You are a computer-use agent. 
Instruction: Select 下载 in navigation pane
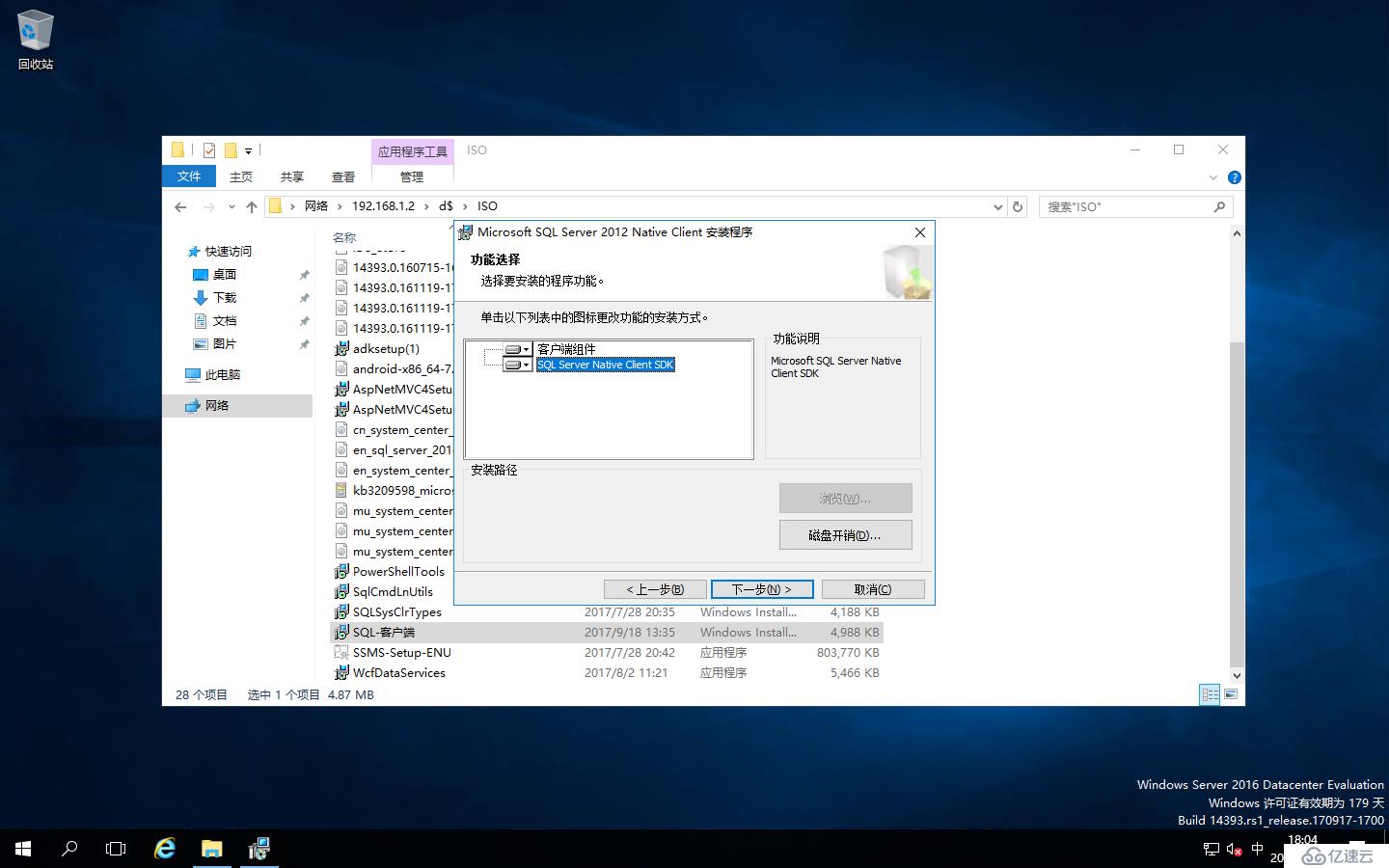click(225, 297)
